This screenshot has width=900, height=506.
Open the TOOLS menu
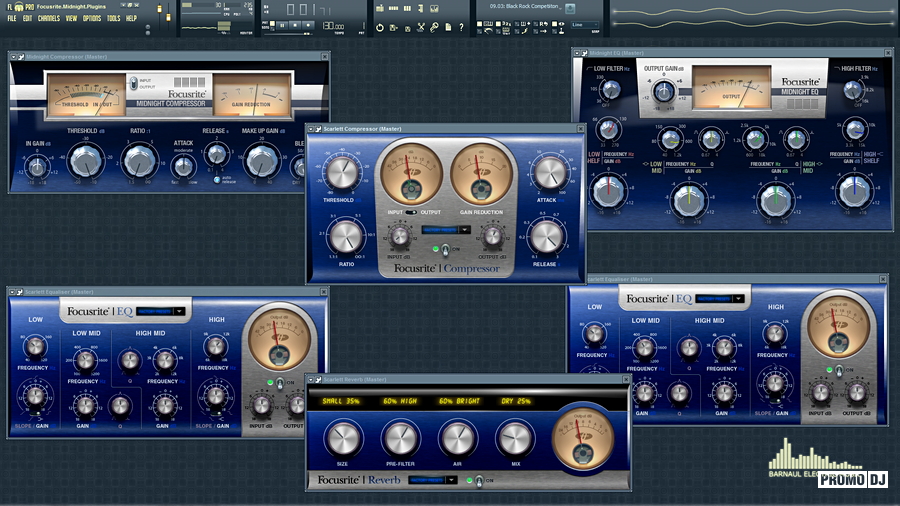(x=114, y=18)
